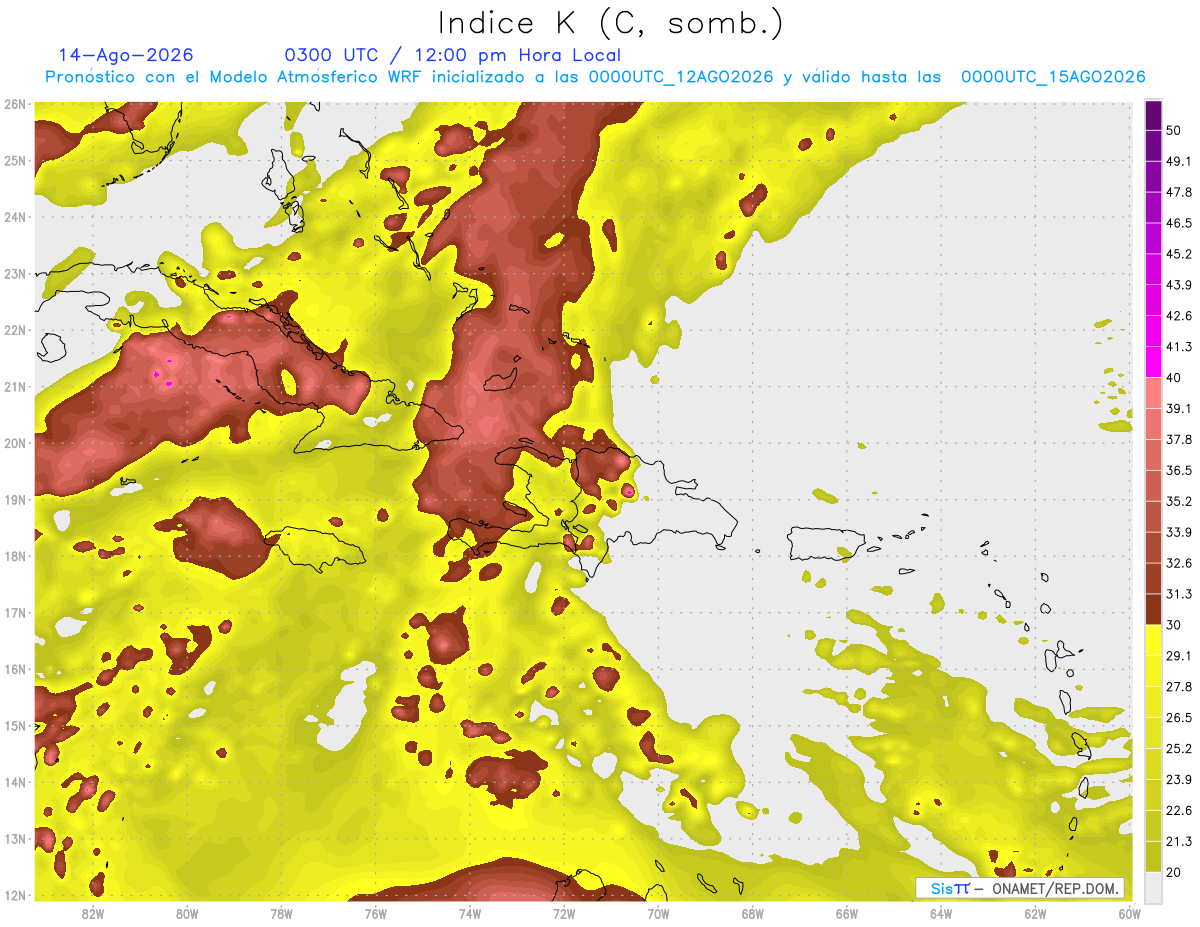This screenshot has width=1200, height=927.
Task: Click the latitude axis label "26N"
Action: click(15, 104)
